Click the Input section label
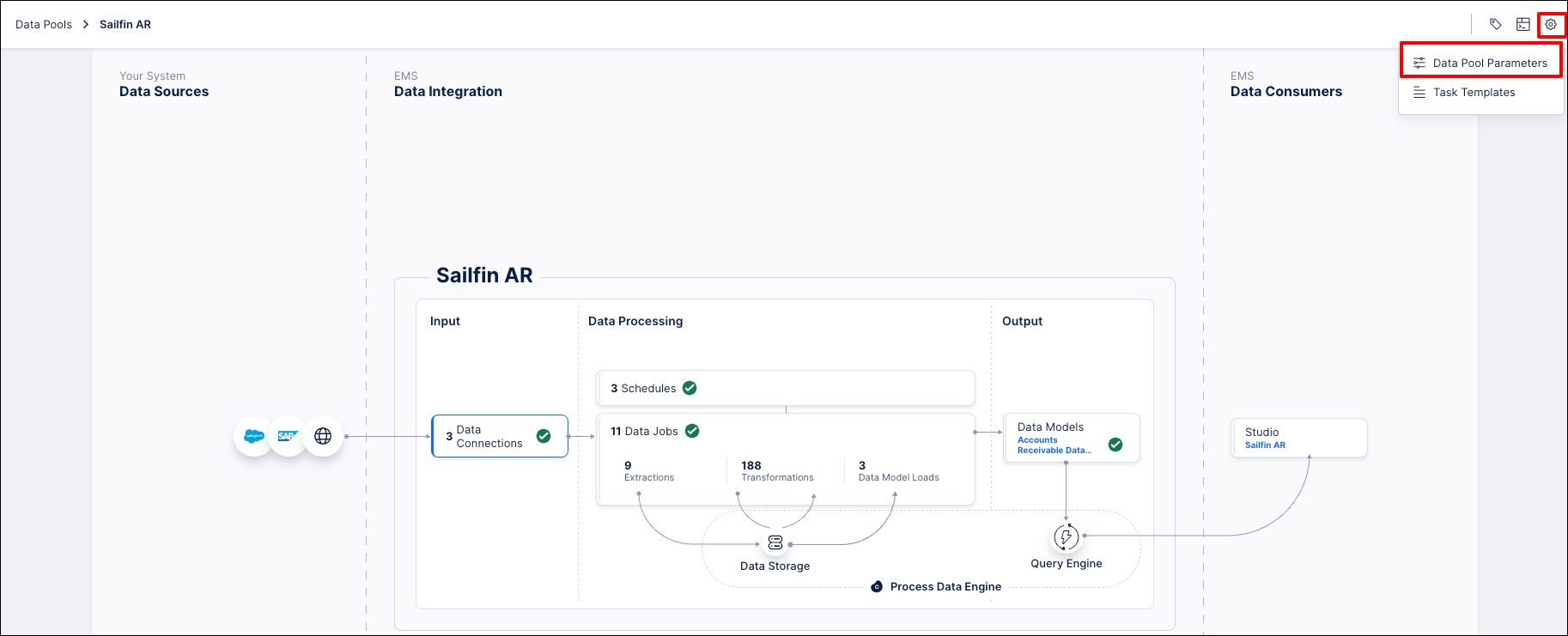 click(445, 321)
